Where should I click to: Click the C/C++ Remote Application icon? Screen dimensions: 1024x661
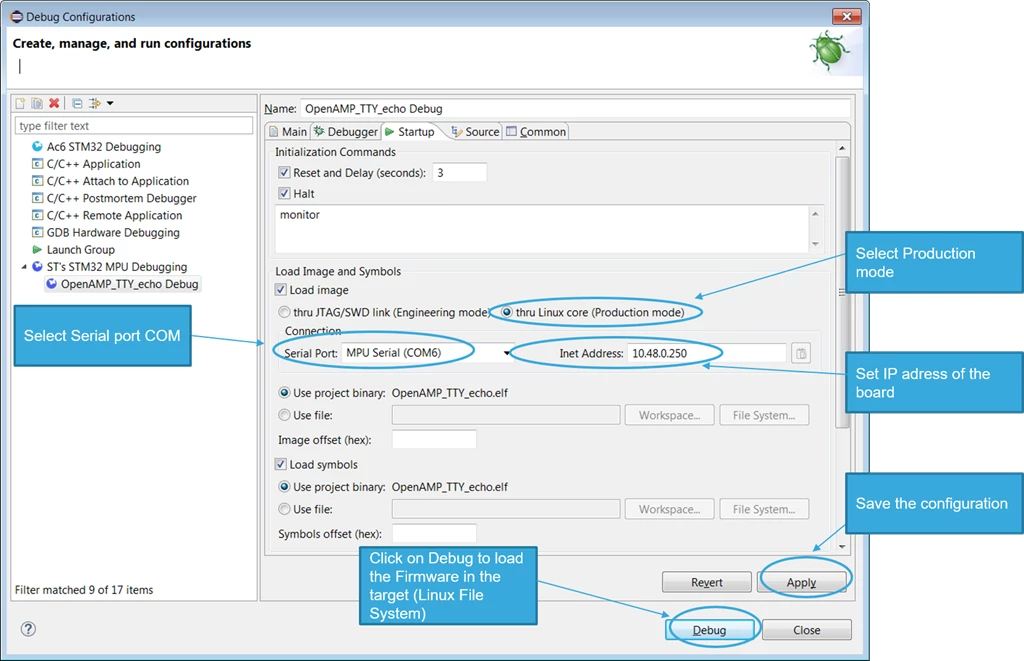pos(37,215)
